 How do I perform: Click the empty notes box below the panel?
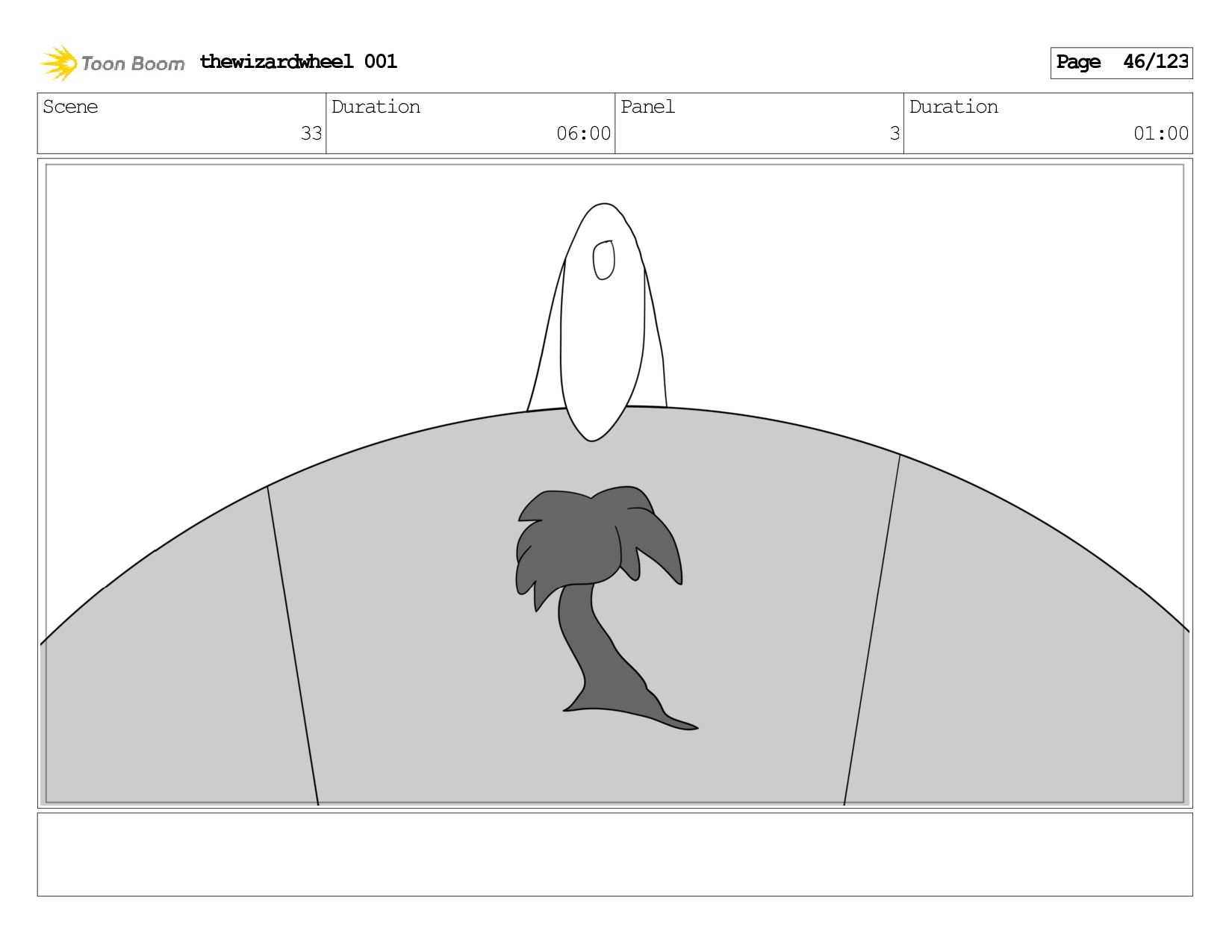click(x=615, y=855)
